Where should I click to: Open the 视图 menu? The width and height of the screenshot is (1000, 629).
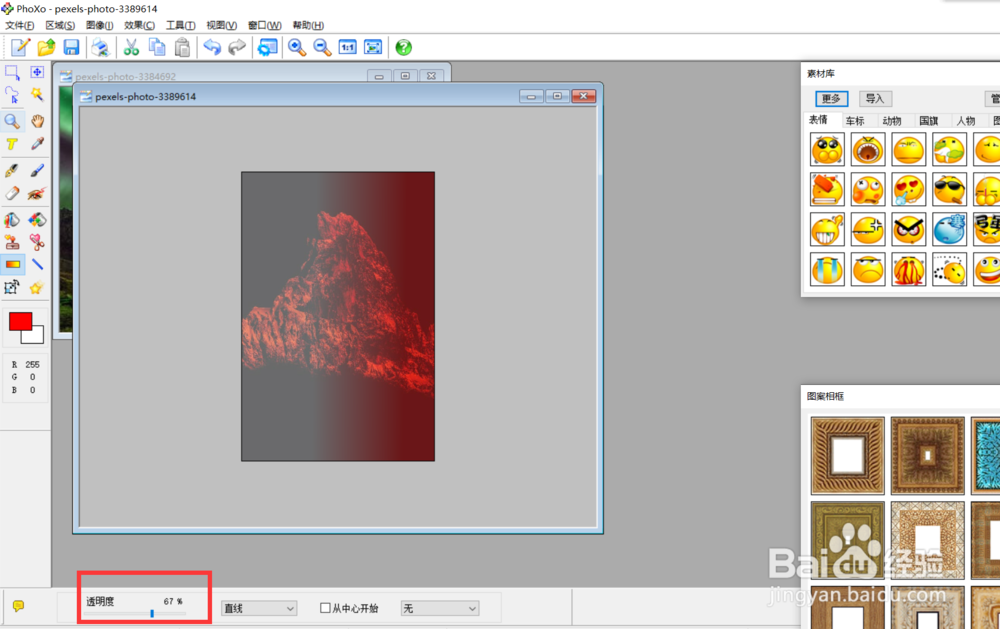(x=221, y=26)
